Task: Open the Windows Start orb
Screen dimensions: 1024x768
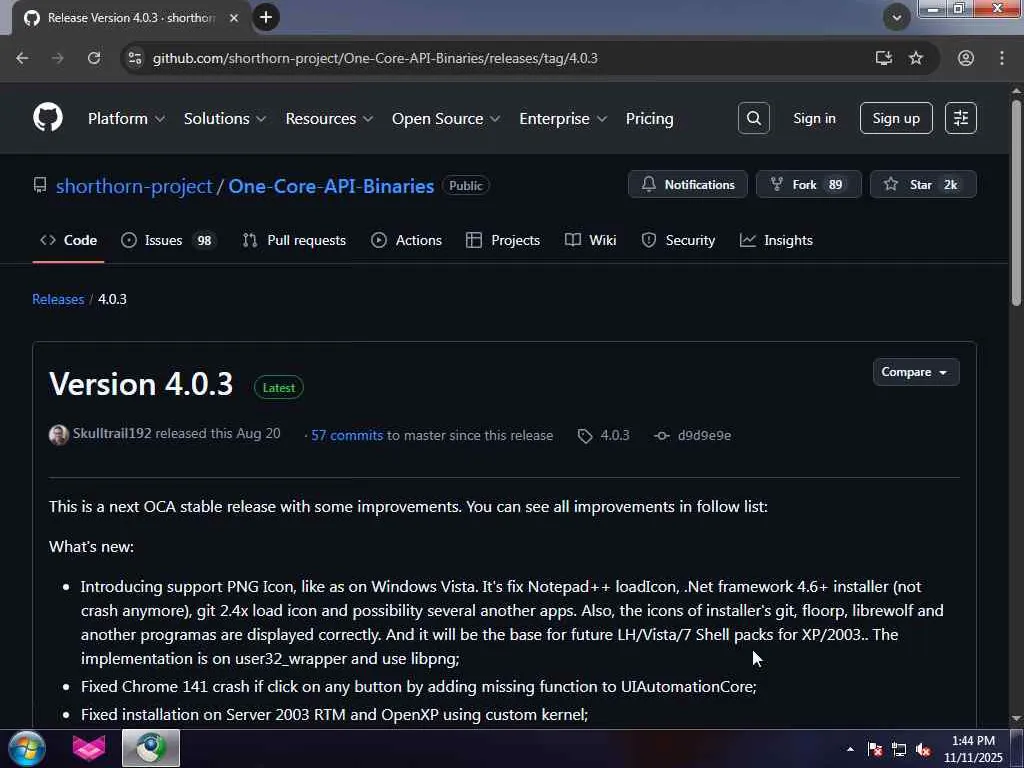Action: coord(27,749)
